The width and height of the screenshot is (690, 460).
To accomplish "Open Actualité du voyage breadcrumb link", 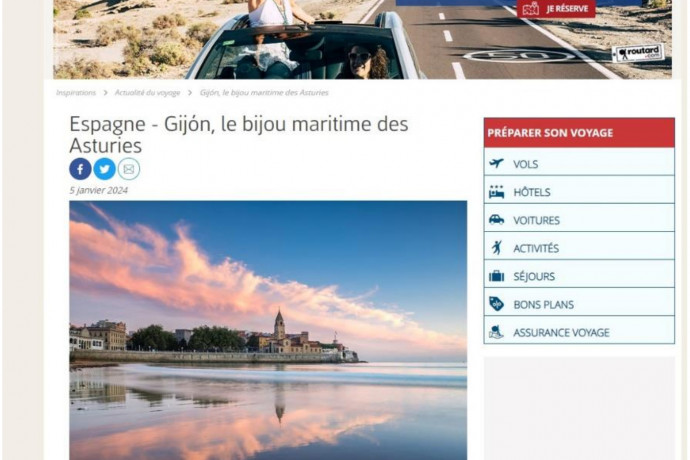I will (147, 92).
